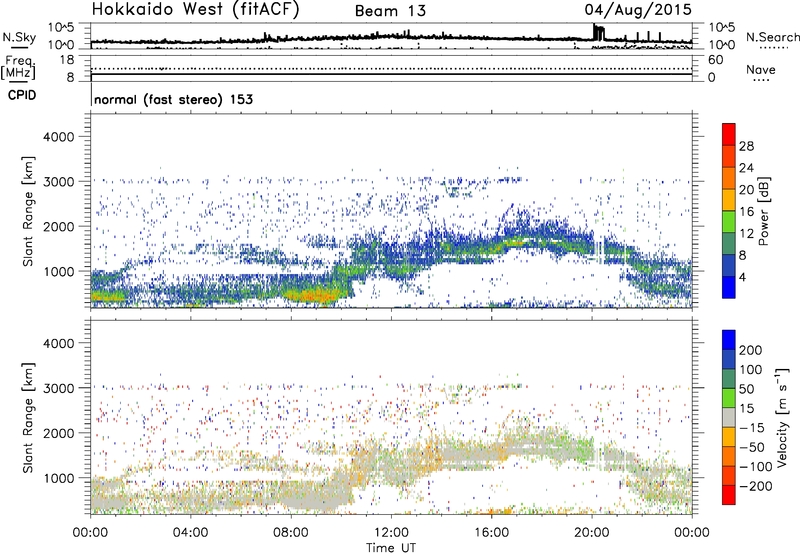The height and width of the screenshot is (554, 800).
Task: Click the "12" power color bar label
Action: pyautogui.click(x=746, y=233)
